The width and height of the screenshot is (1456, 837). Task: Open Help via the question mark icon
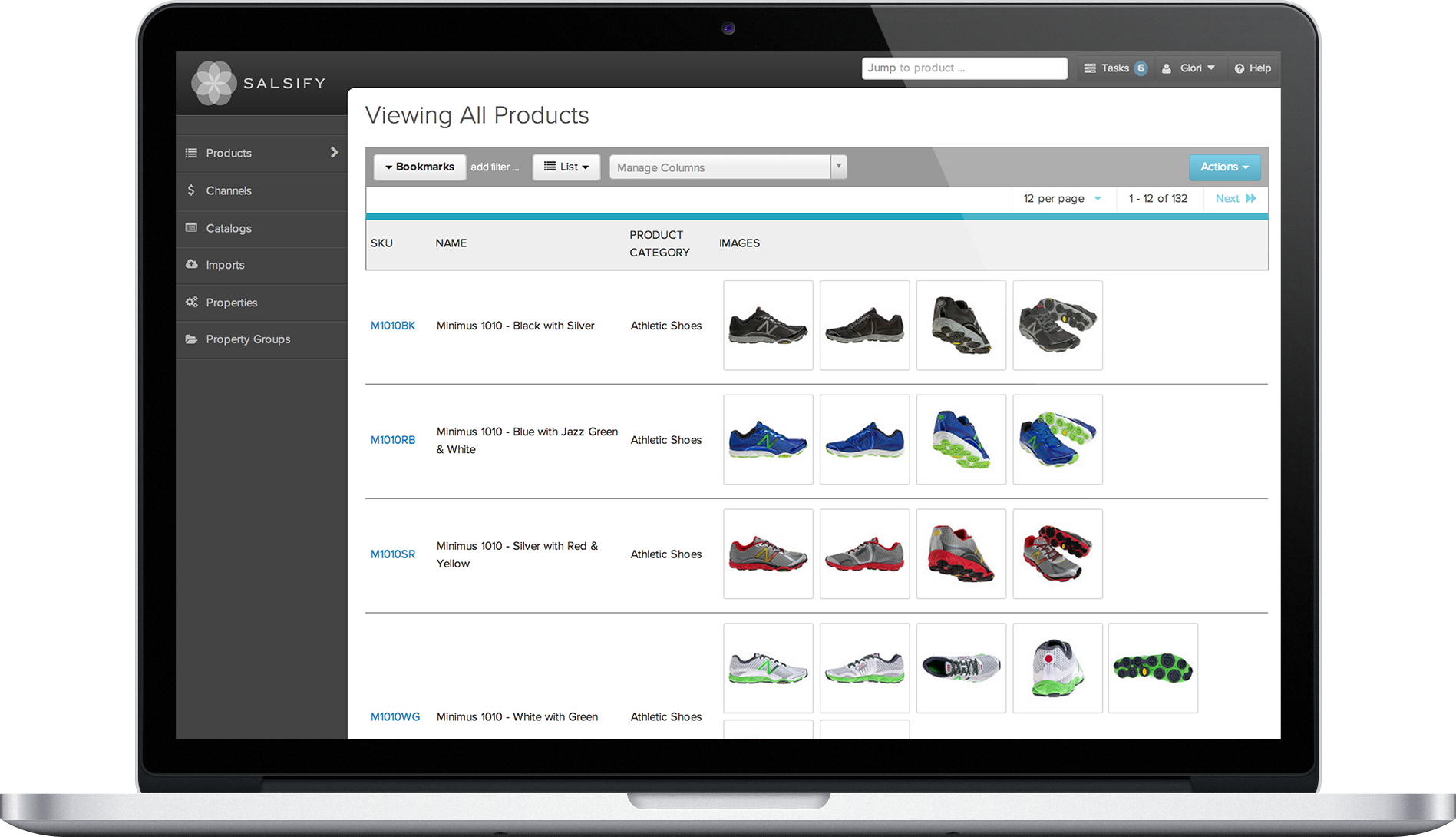click(1239, 68)
